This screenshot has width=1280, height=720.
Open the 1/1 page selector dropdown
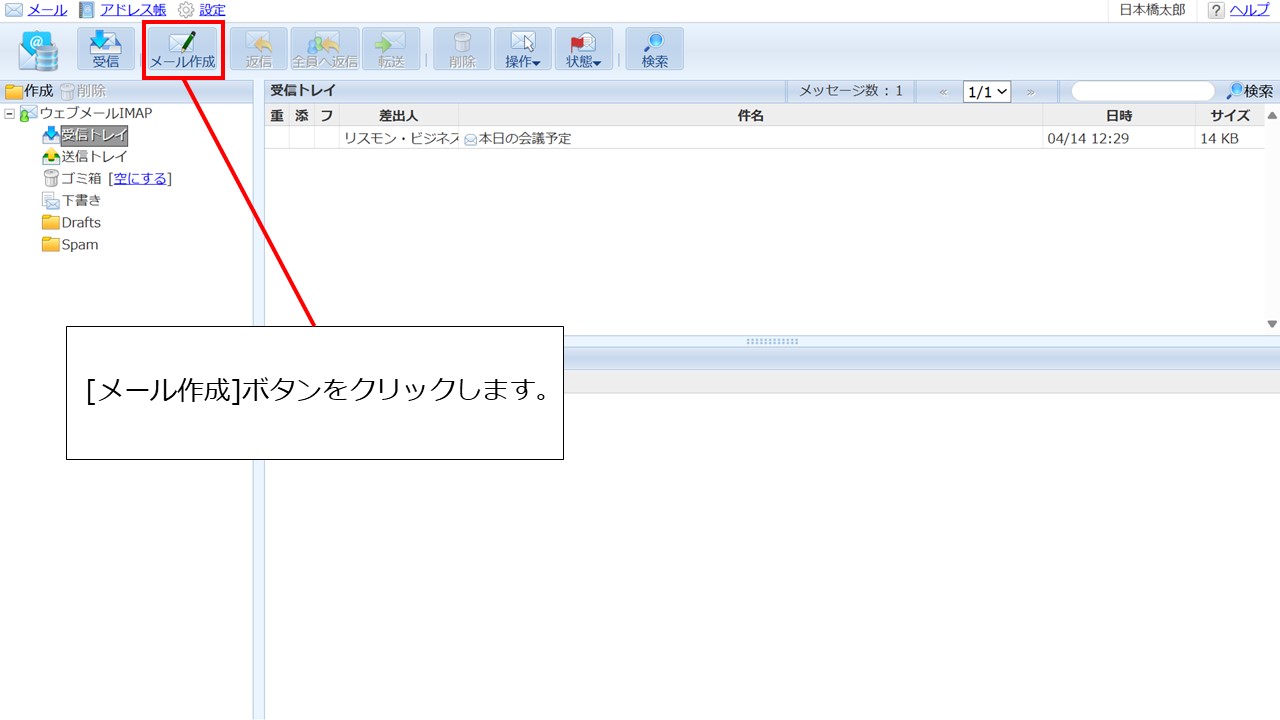pyautogui.click(x=986, y=91)
